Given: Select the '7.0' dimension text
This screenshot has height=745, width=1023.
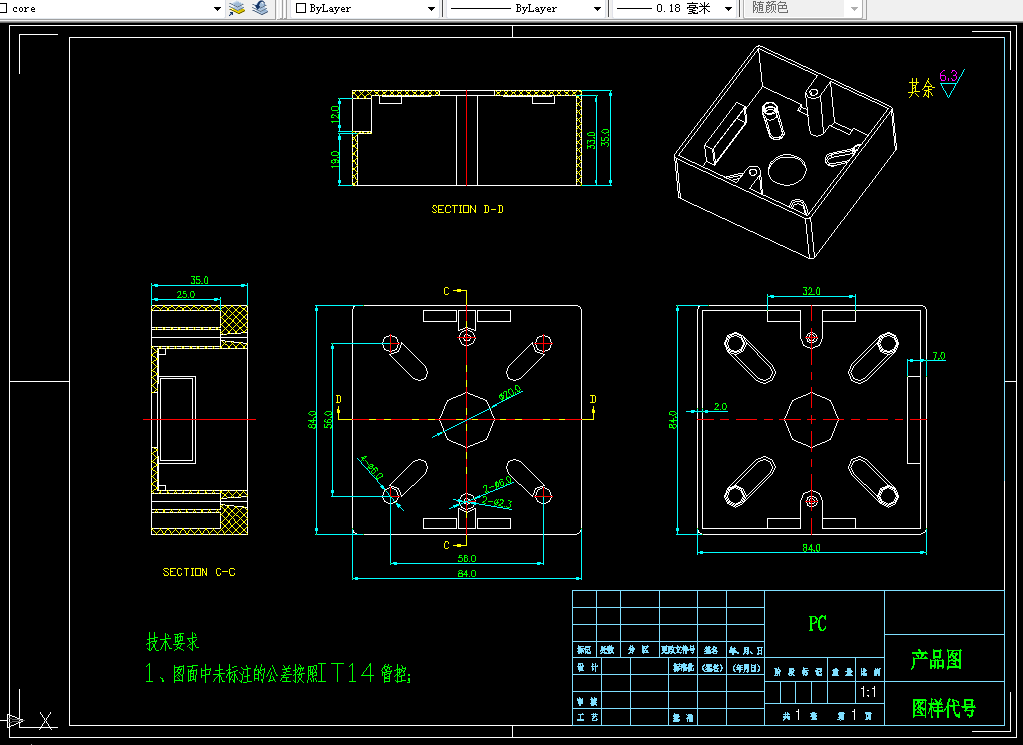Looking at the screenshot, I should click(939, 356).
